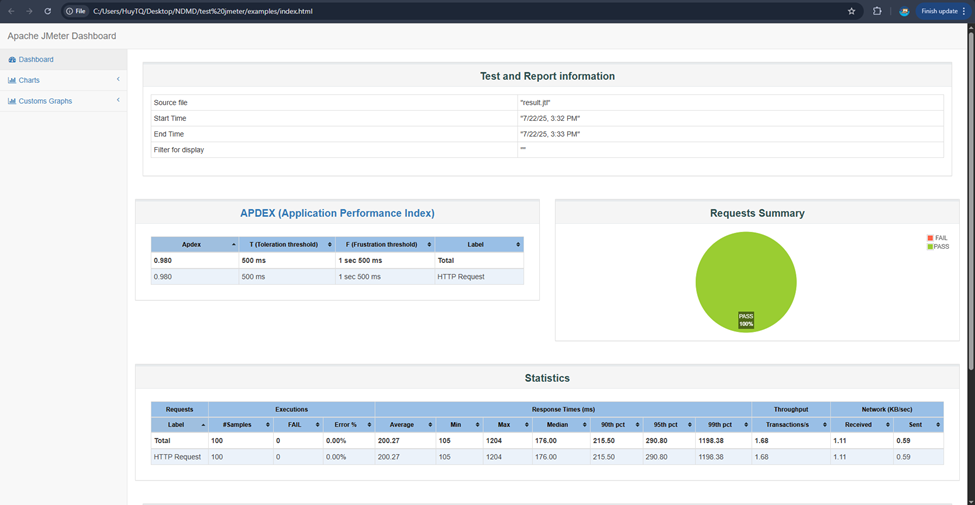The width and height of the screenshot is (975, 505).
Task: Click the browser back arrow
Action: pos(11,11)
